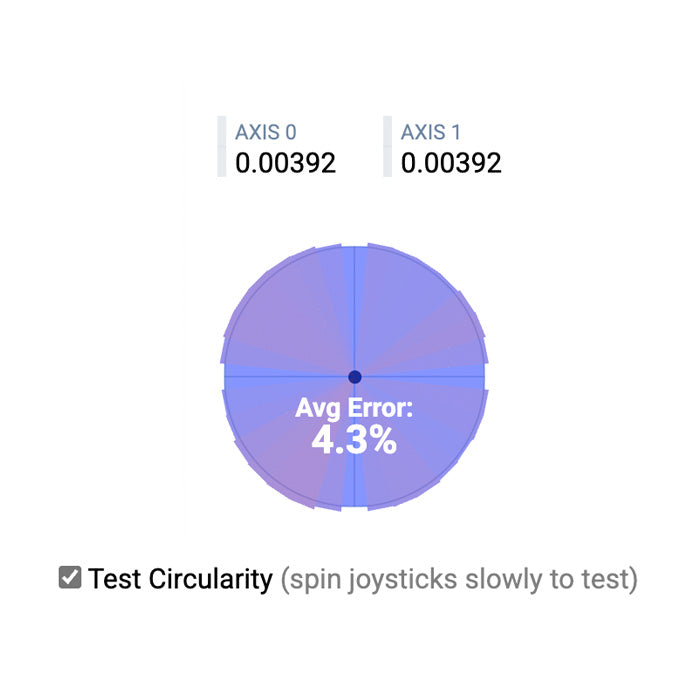Image resolution: width=700 pixels, height=700 pixels.
Task: Click the "spin joysticks slowly to test" hint
Action: (458, 578)
